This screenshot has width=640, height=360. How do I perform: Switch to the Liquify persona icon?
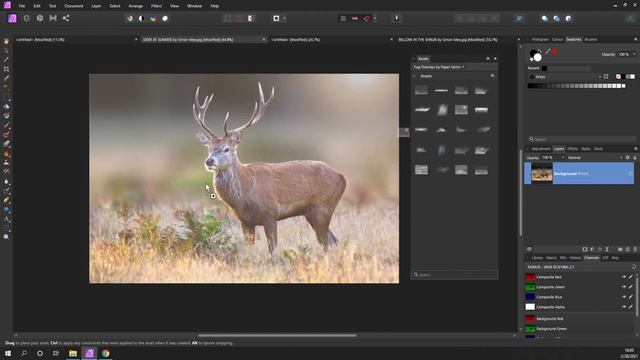click(x=27, y=18)
